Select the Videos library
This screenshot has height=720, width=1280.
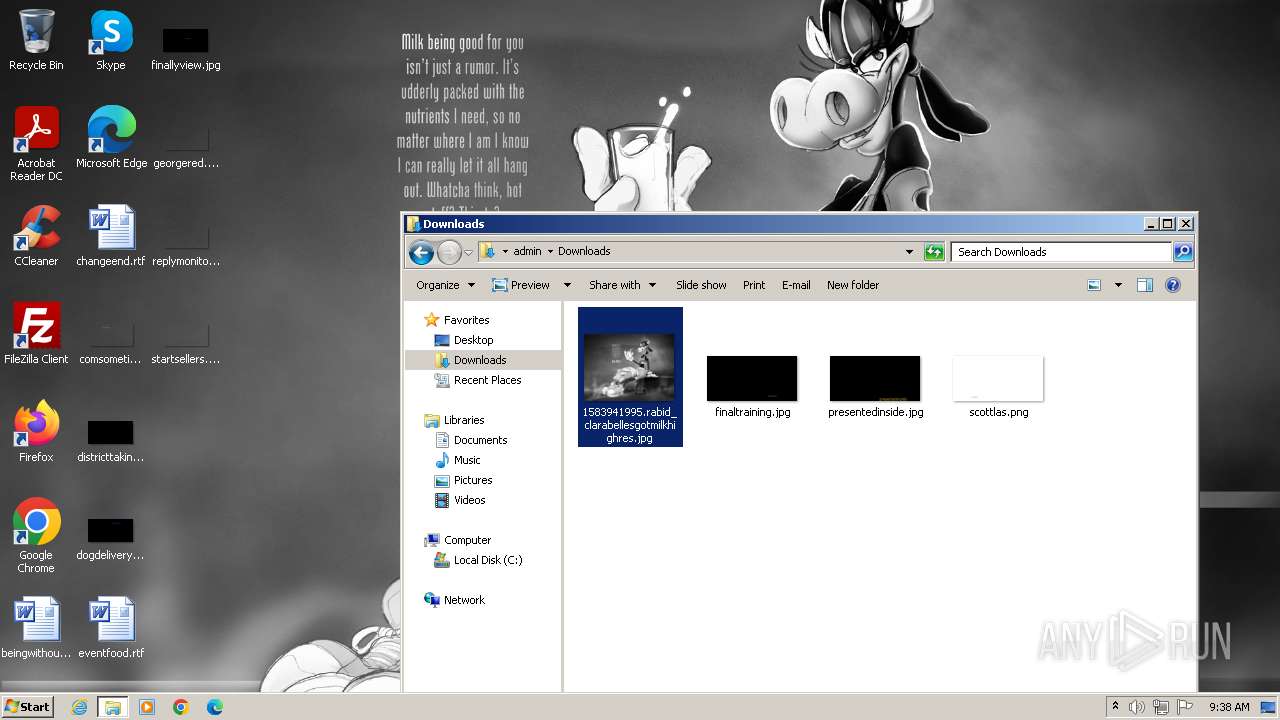469,500
